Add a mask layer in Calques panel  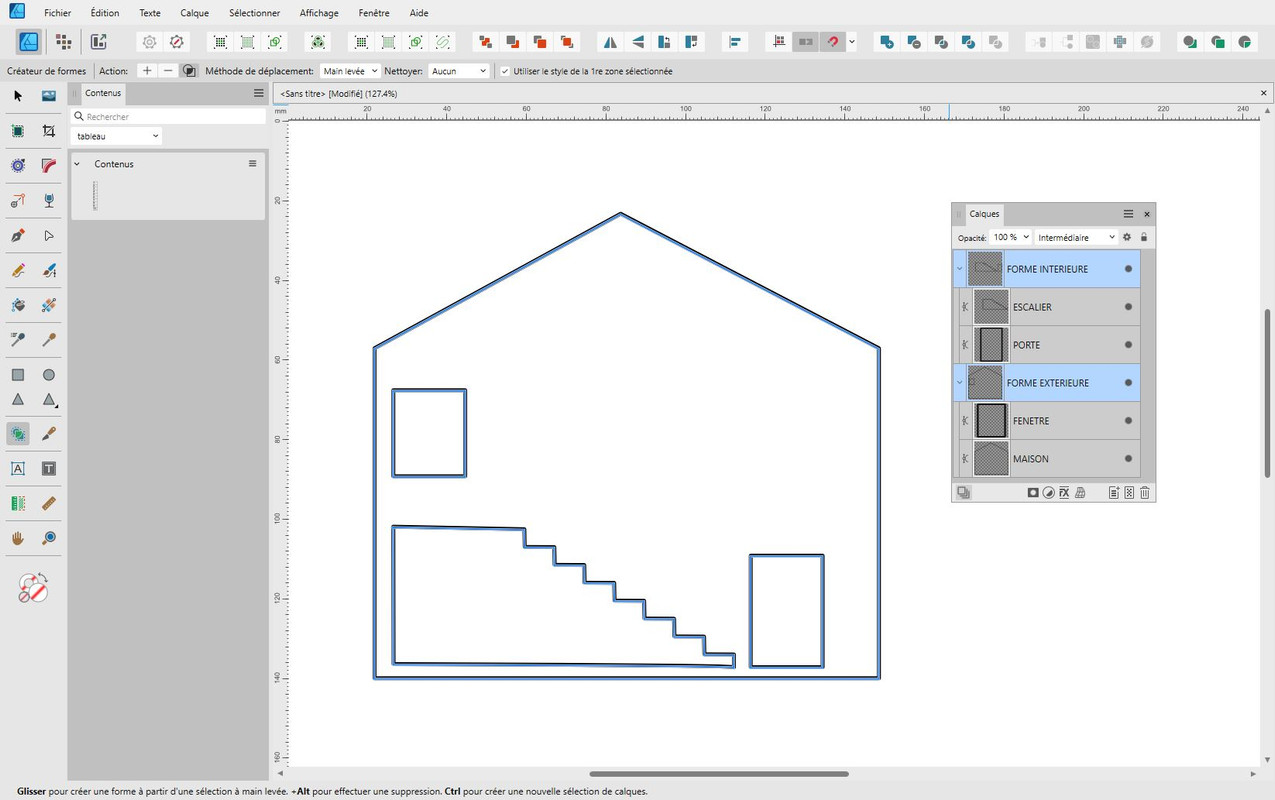point(1033,493)
